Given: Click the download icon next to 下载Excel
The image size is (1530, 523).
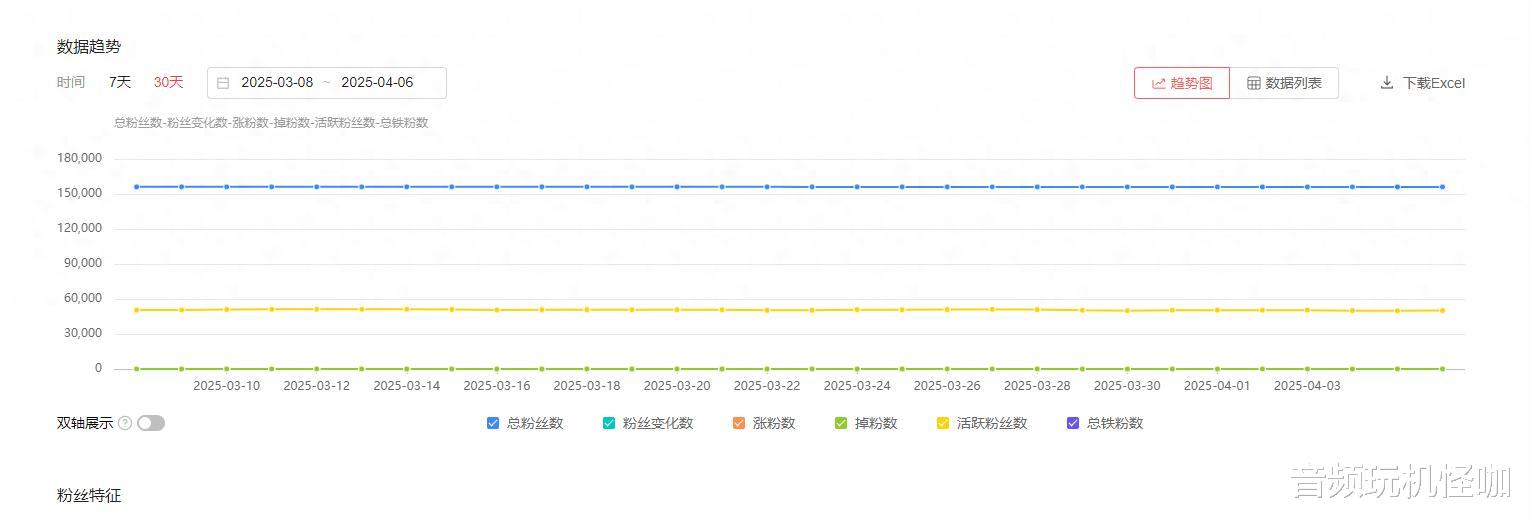Looking at the screenshot, I should [1387, 83].
